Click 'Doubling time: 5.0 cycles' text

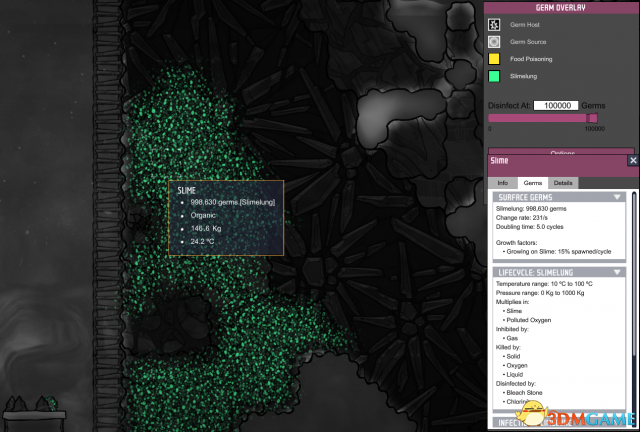(x=529, y=227)
